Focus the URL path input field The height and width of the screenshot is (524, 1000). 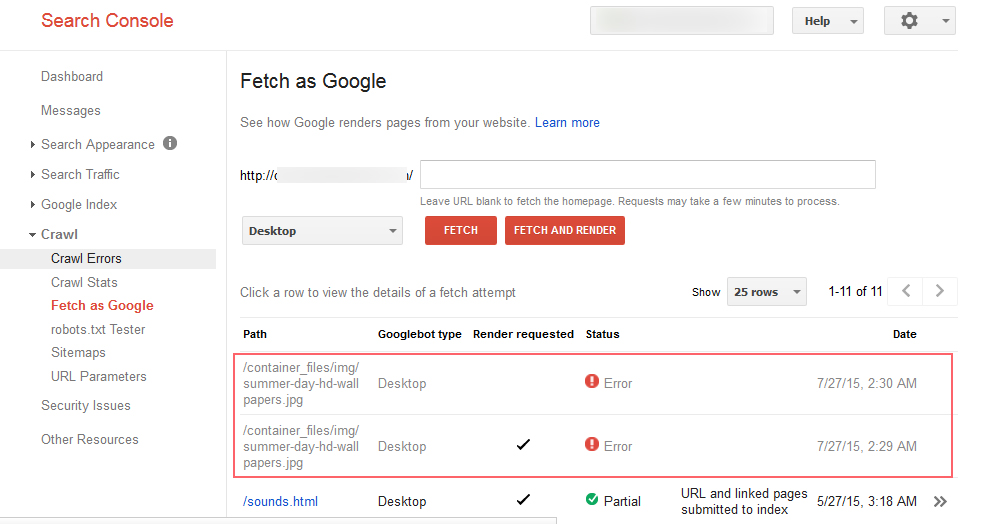tap(647, 174)
